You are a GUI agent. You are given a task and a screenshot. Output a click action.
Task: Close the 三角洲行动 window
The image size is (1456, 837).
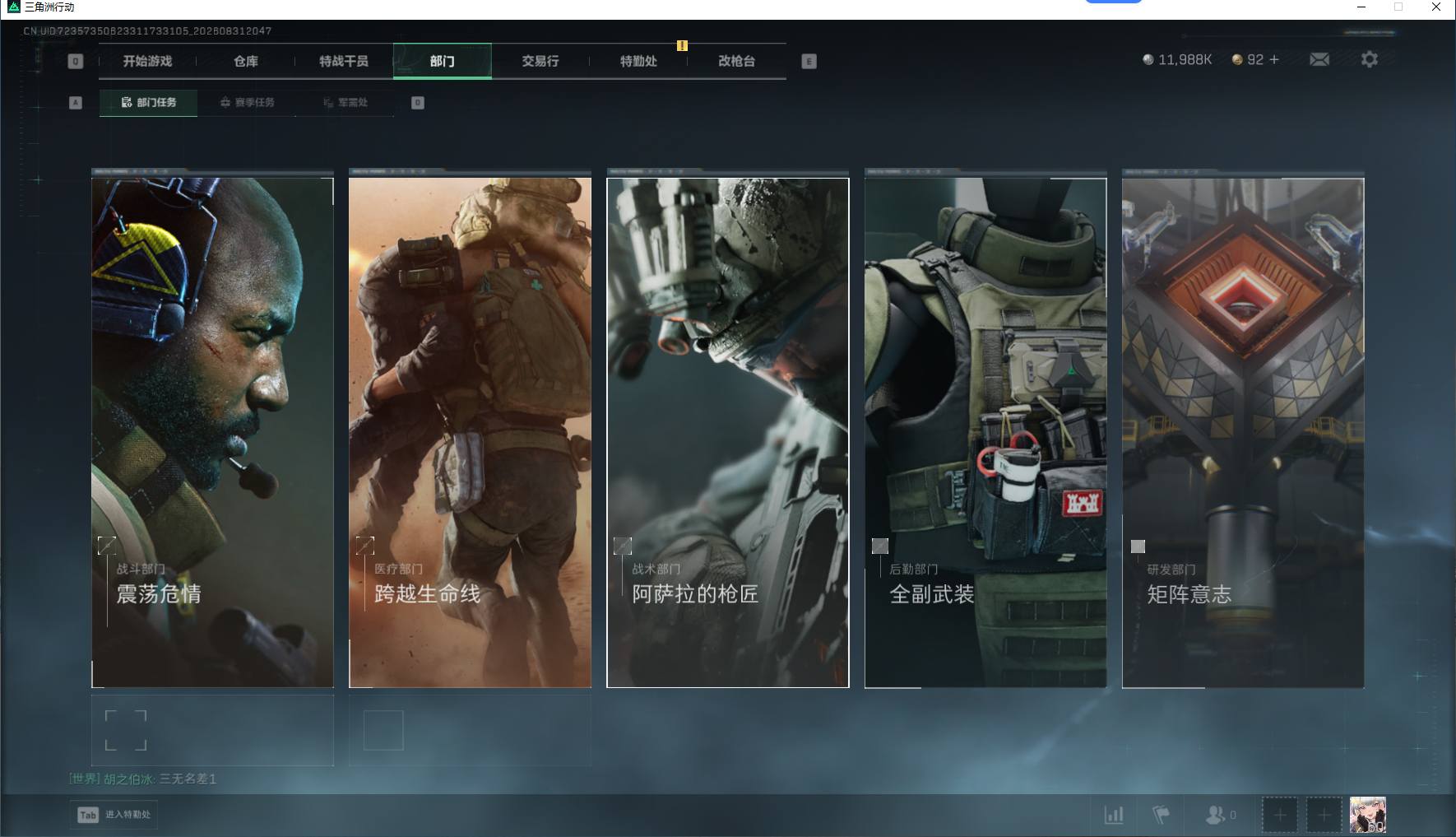click(1436, 7)
